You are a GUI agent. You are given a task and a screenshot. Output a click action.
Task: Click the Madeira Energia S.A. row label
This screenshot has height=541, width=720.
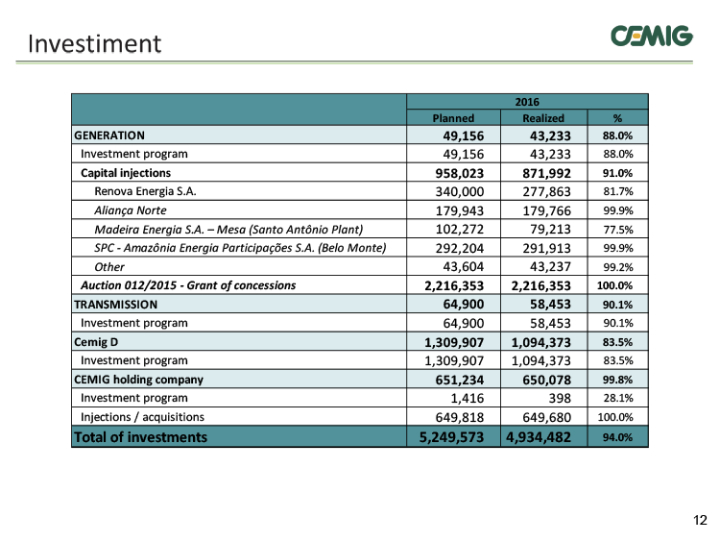[x=228, y=229]
